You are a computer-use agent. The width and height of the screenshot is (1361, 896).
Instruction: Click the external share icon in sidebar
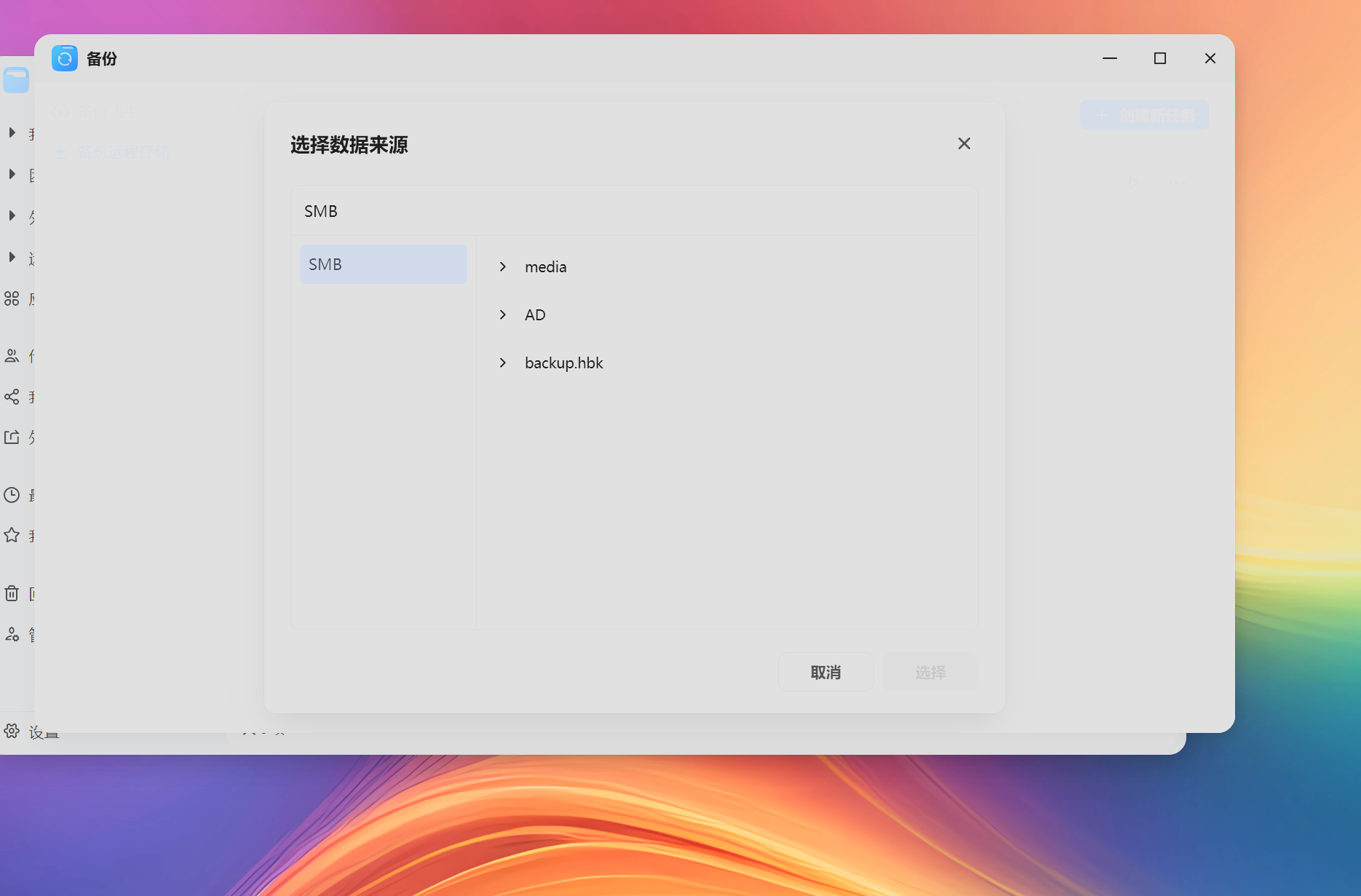pyautogui.click(x=12, y=436)
